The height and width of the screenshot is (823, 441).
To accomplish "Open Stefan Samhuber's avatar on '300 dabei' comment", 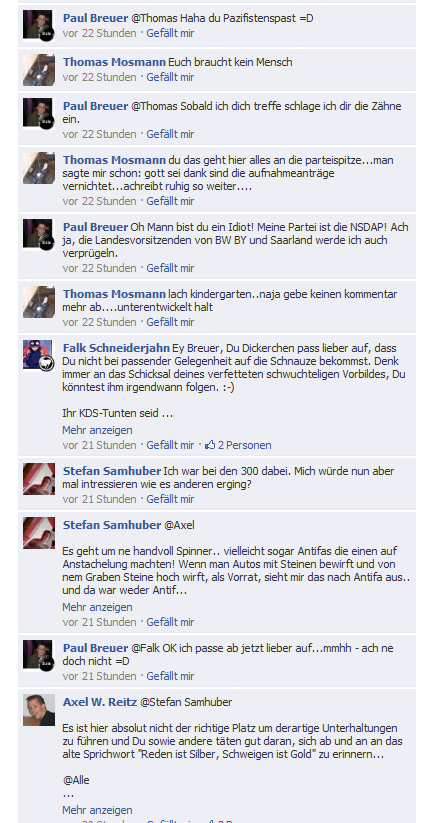I will pos(38,479).
